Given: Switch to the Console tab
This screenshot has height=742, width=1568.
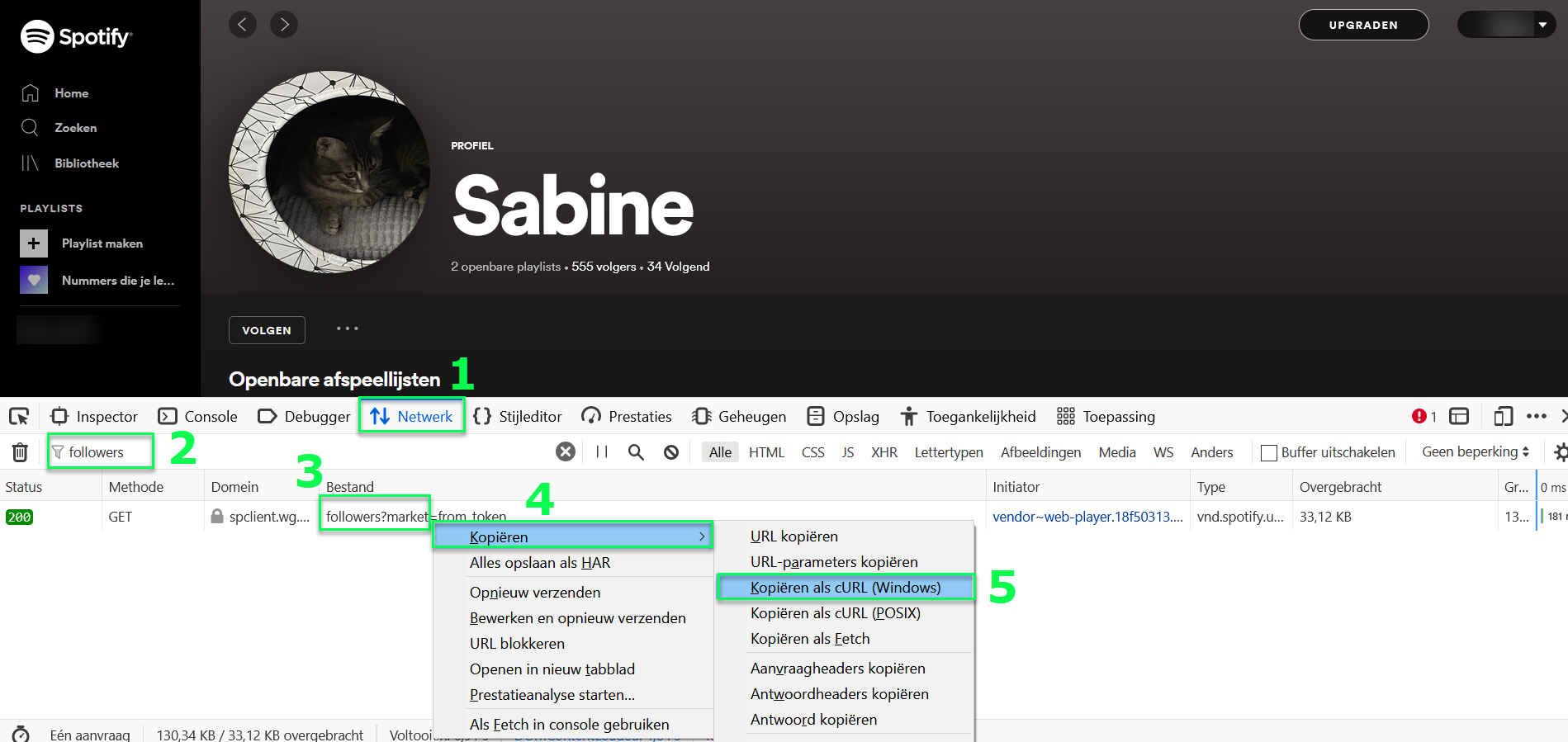Looking at the screenshot, I should pyautogui.click(x=198, y=416).
